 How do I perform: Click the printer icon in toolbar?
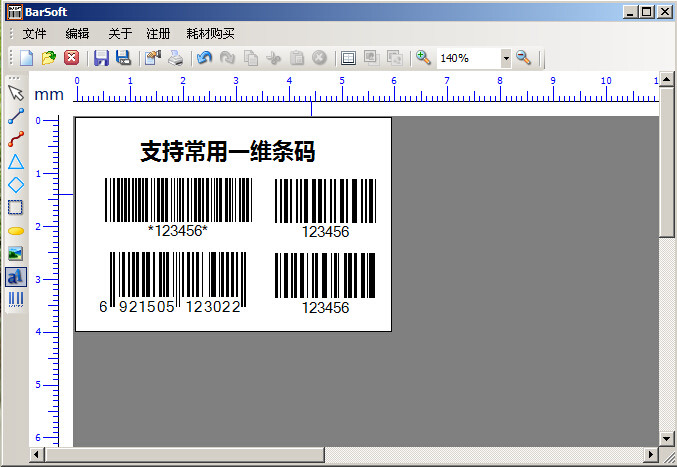click(175, 58)
